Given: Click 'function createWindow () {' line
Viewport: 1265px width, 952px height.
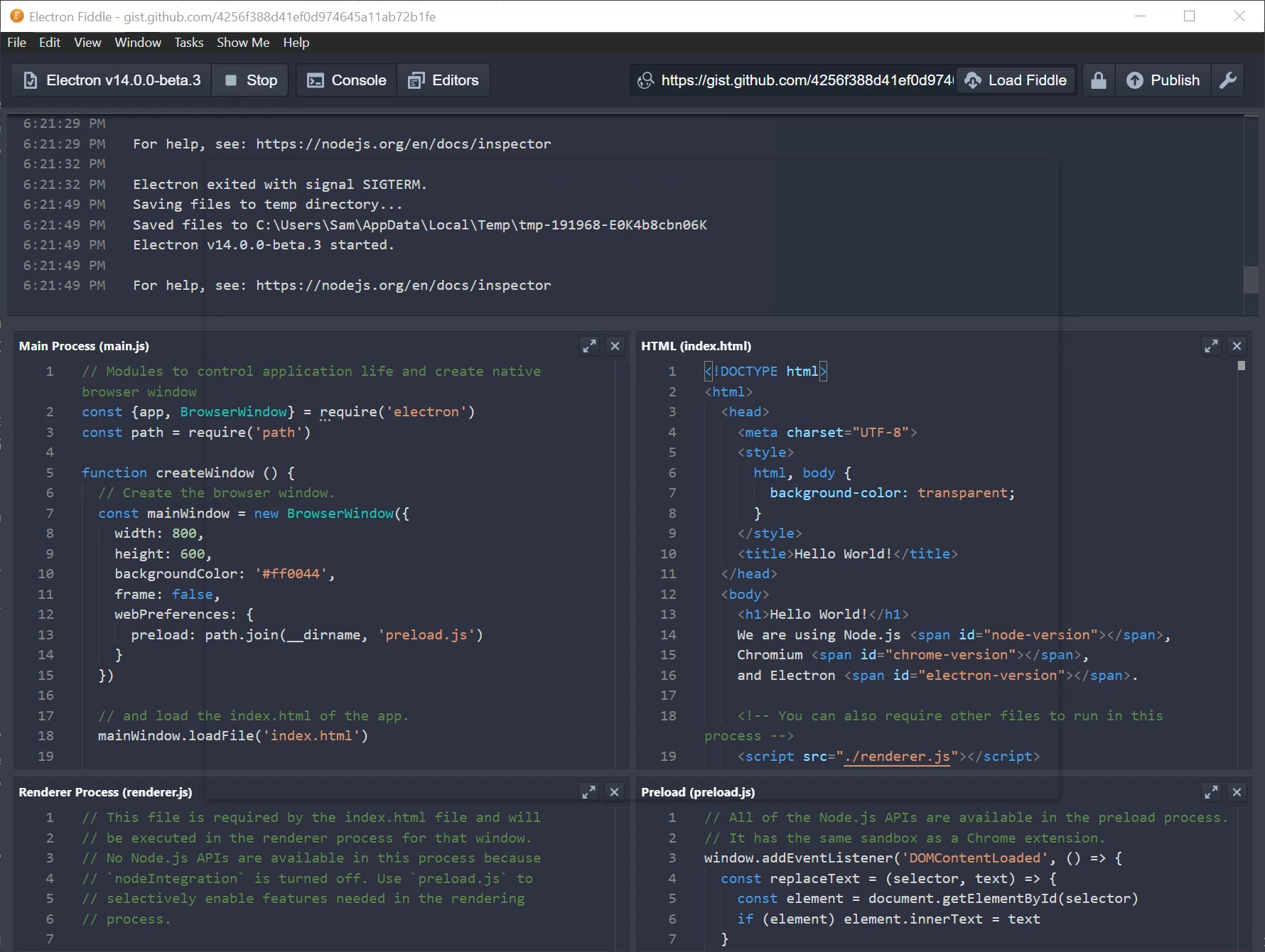Looking at the screenshot, I should tap(188, 473).
